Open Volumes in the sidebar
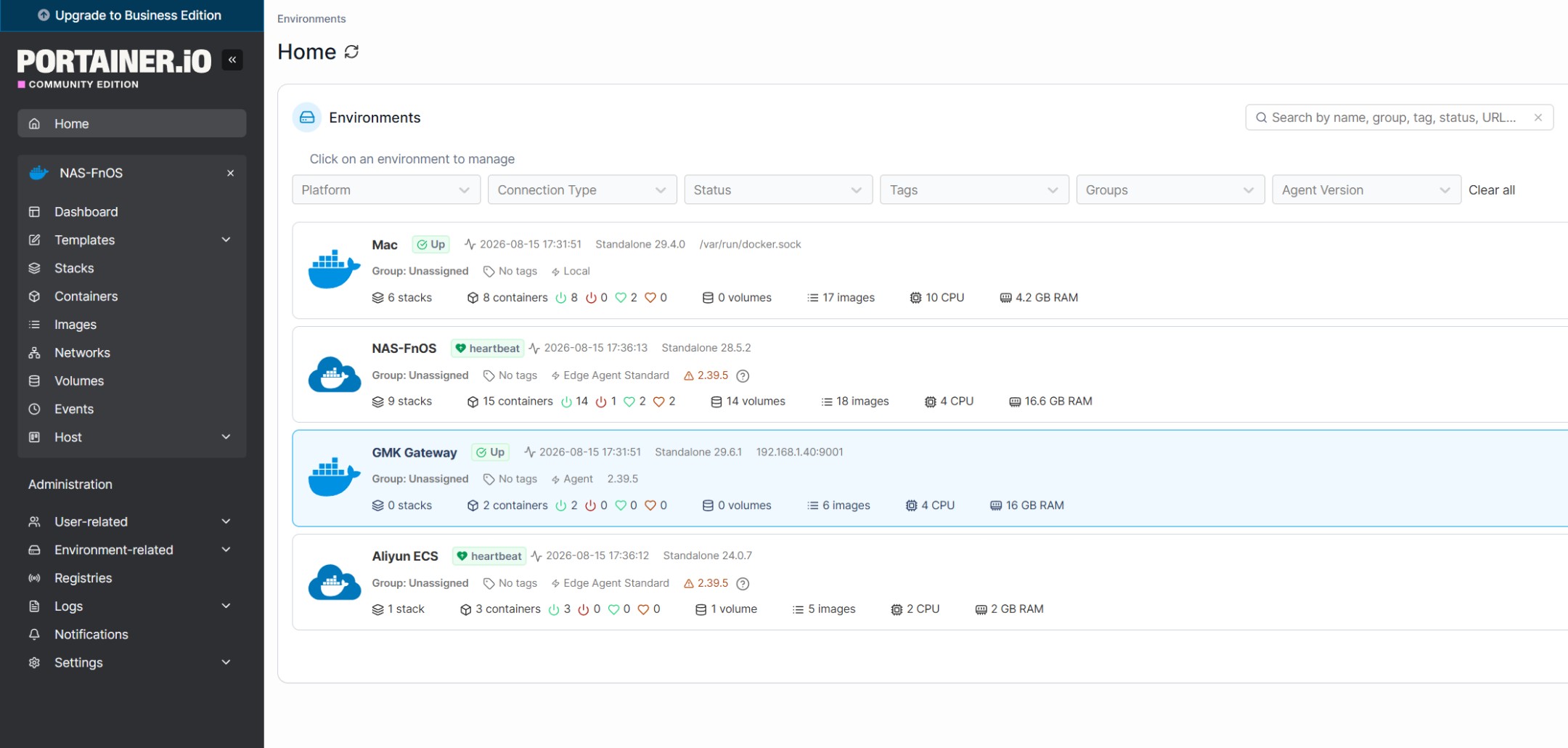Image resolution: width=1568 pixels, height=748 pixels. click(131, 381)
